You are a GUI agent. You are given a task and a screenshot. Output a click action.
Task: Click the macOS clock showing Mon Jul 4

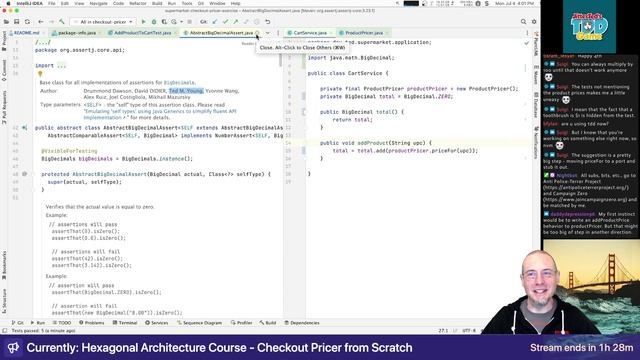pos(514,3)
